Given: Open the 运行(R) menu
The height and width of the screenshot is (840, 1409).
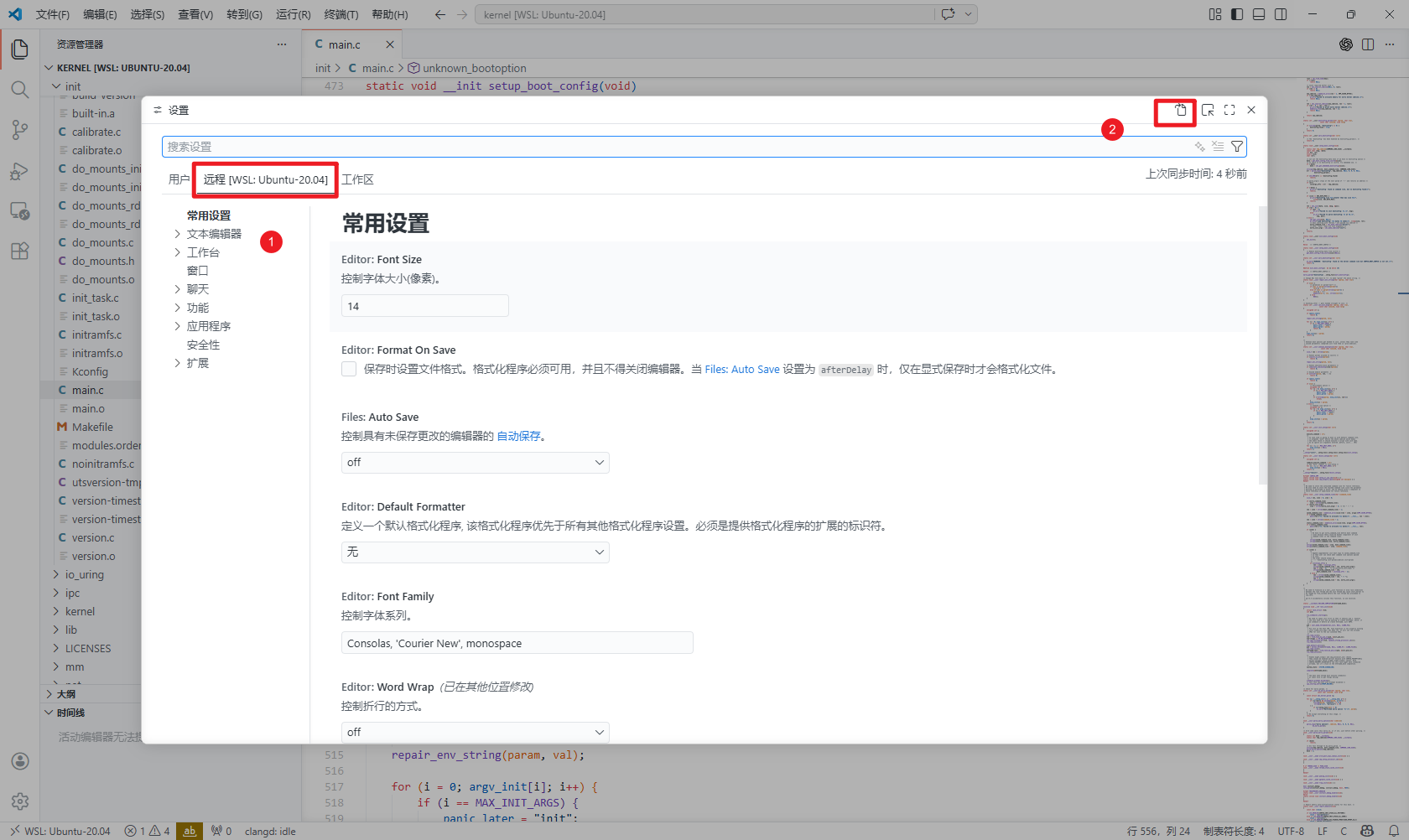Looking at the screenshot, I should [293, 14].
